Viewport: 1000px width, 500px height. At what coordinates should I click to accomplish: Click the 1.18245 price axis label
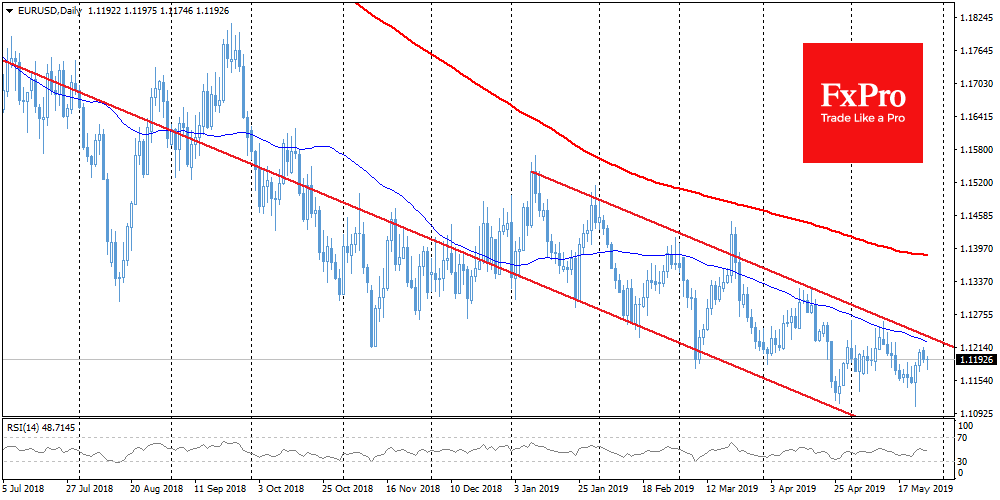coord(975,18)
